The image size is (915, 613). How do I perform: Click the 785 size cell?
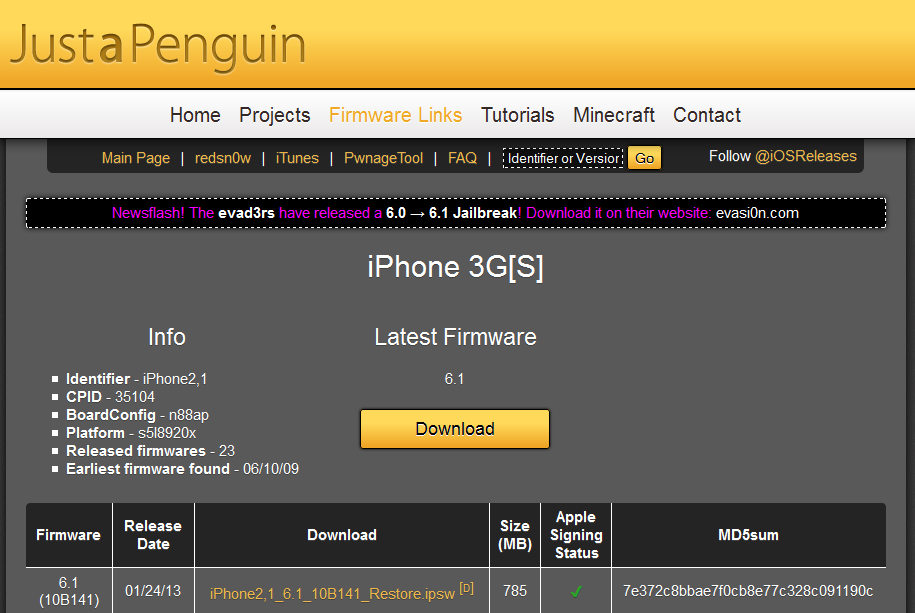pyautogui.click(x=515, y=591)
